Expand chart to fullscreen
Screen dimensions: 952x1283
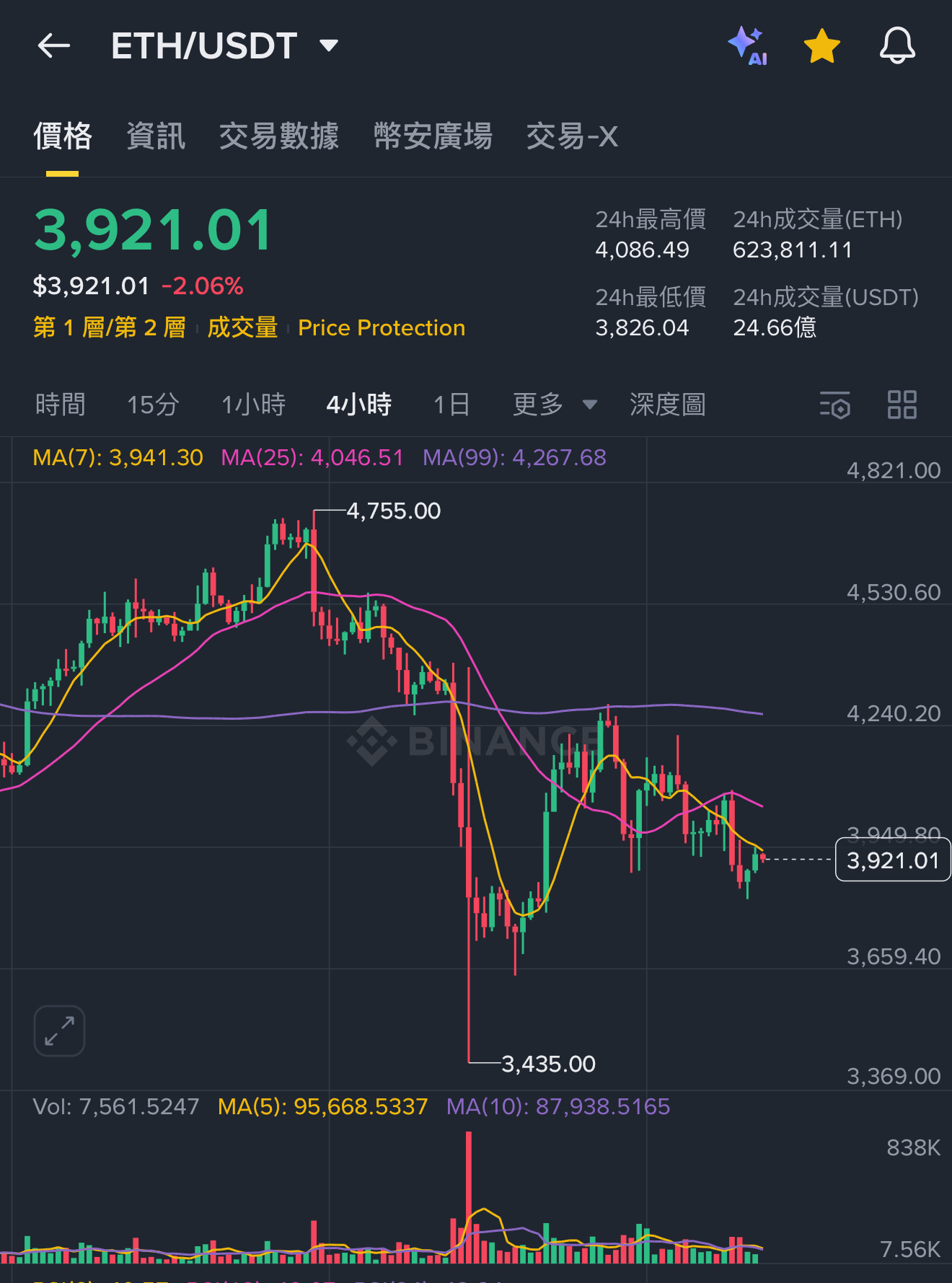tap(59, 1031)
